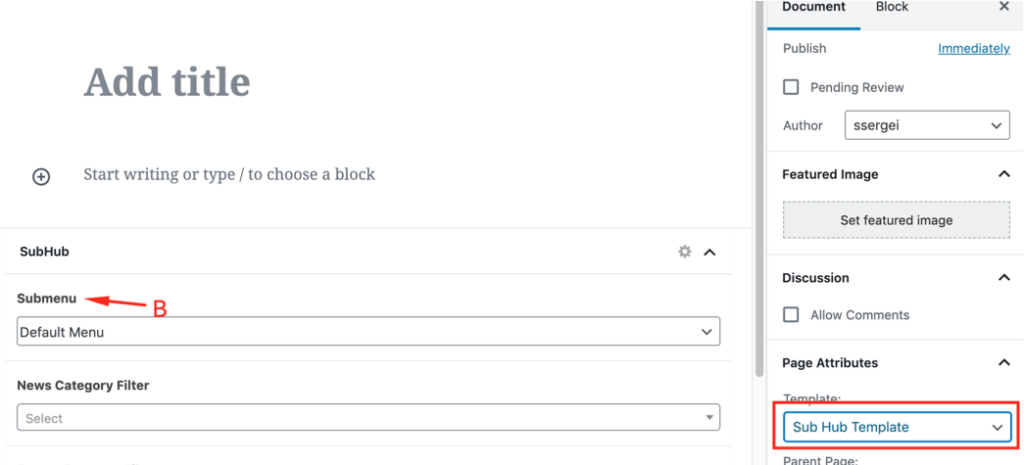Switch to the Document tab
The image size is (1024, 465).
tap(813, 8)
